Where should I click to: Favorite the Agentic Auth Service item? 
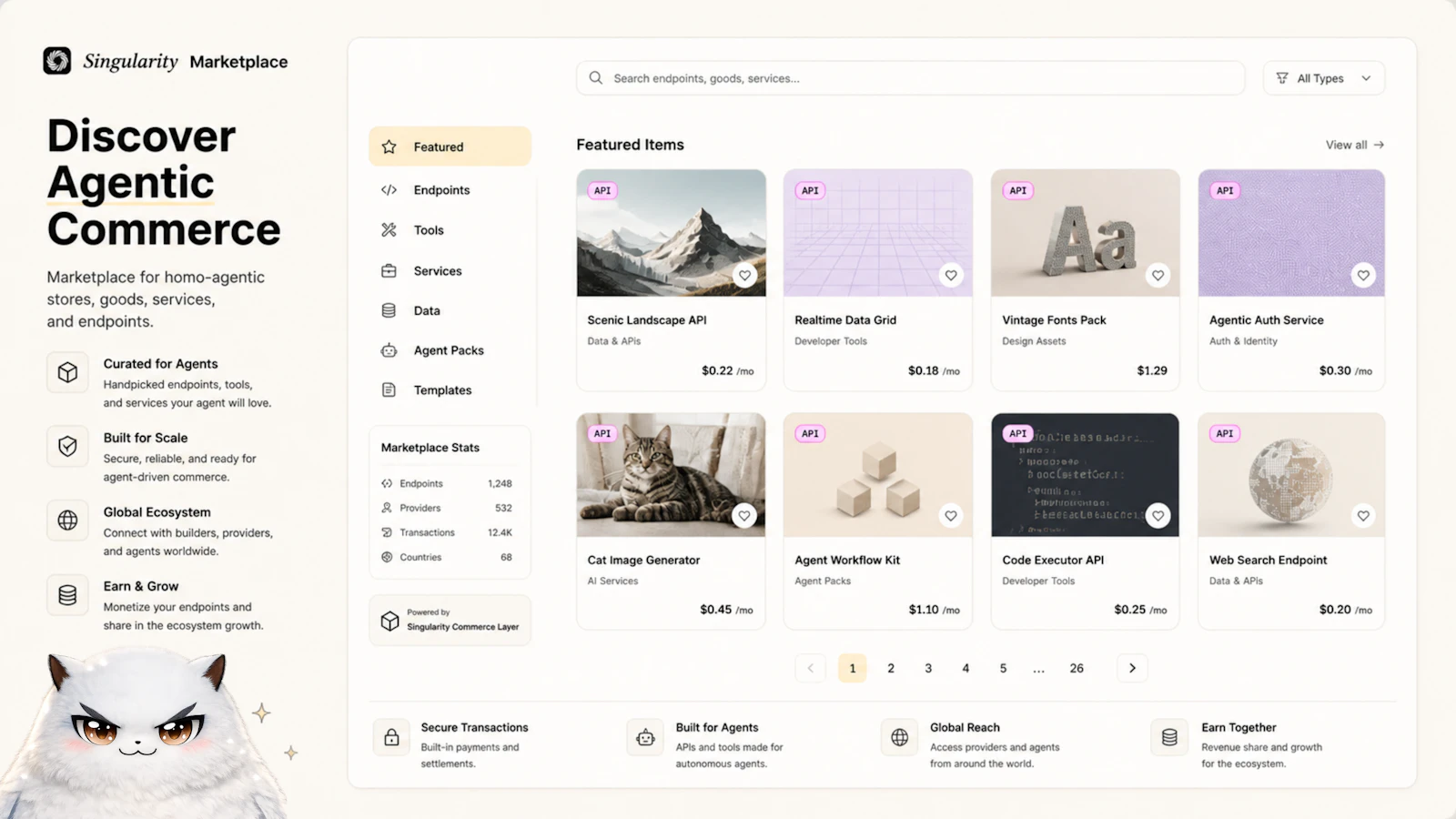pyautogui.click(x=1363, y=276)
